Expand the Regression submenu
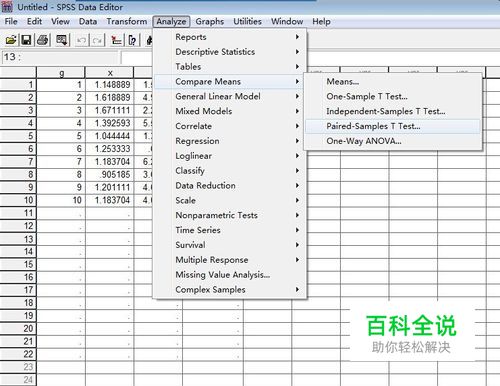Screen dimensions: 500x386 [x=230, y=141]
